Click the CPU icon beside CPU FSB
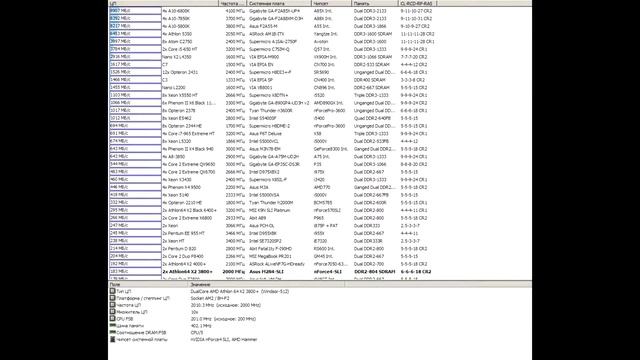640x360 pixels. coord(113,319)
